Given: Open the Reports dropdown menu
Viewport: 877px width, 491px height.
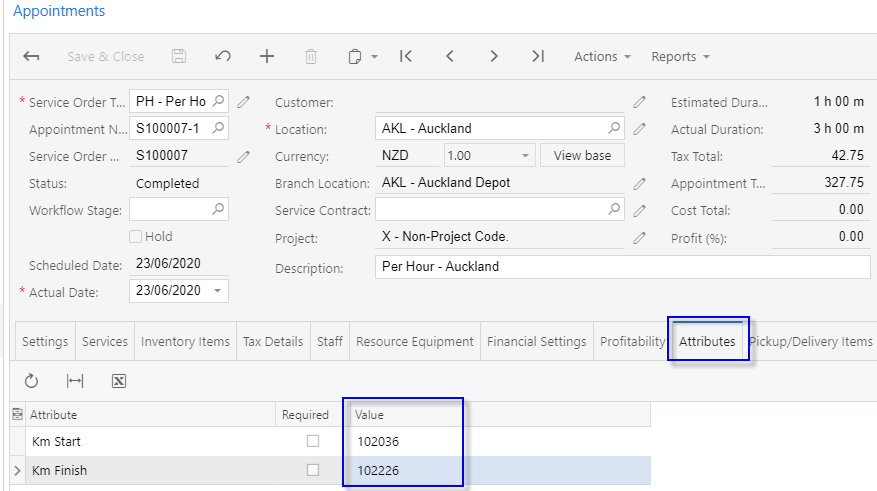Looking at the screenshot, I should [x=680, y=57].
